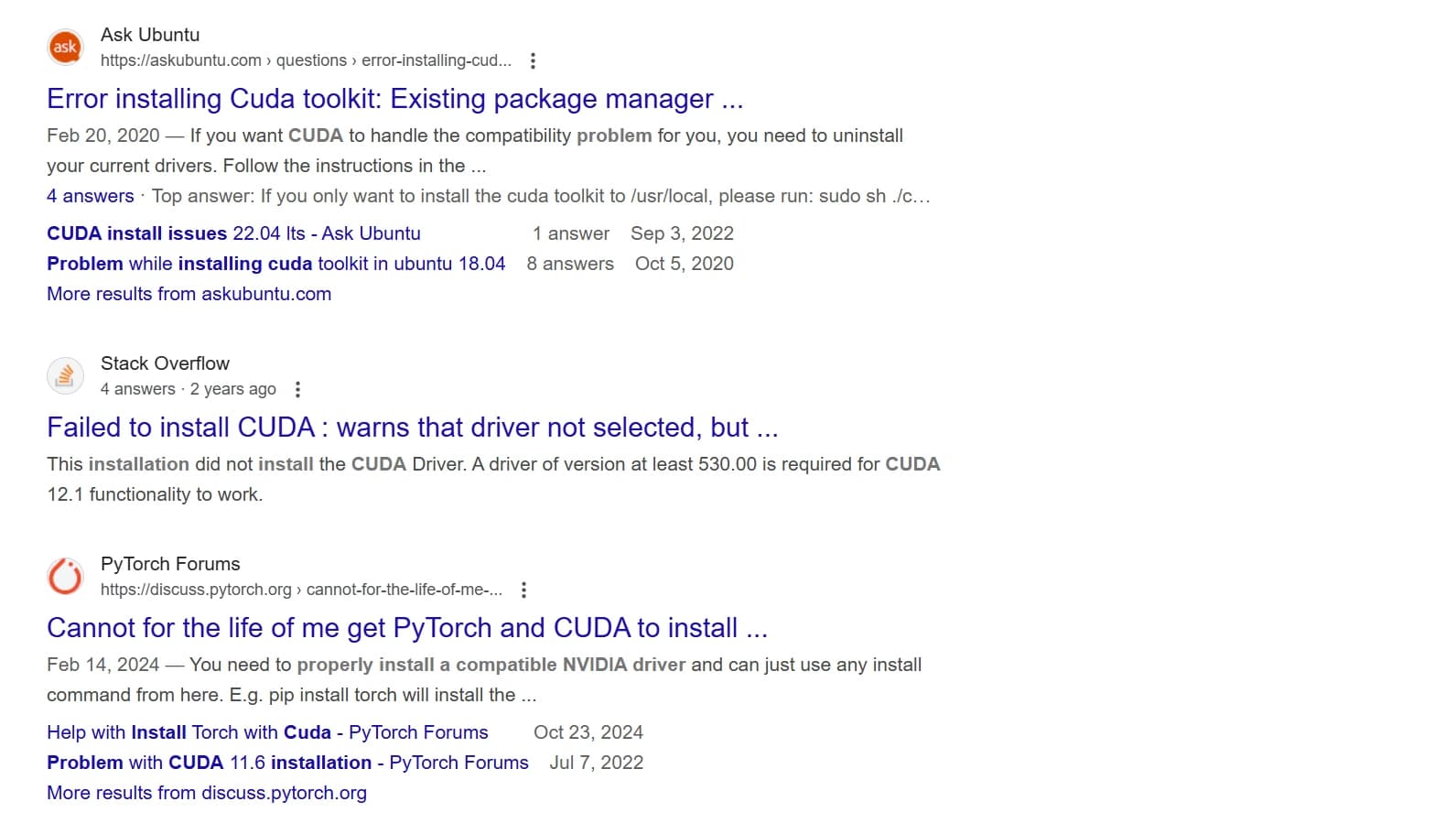Click 'More results from discuss.pytorch.org'
Image resolution: width=1456 pixels, height=834 pixels.
pos(206,793)
